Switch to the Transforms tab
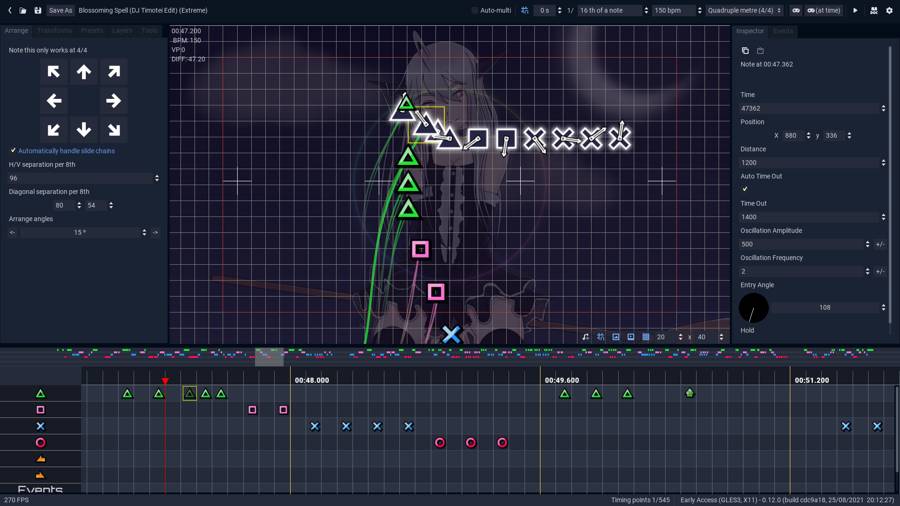 (55, 31)
